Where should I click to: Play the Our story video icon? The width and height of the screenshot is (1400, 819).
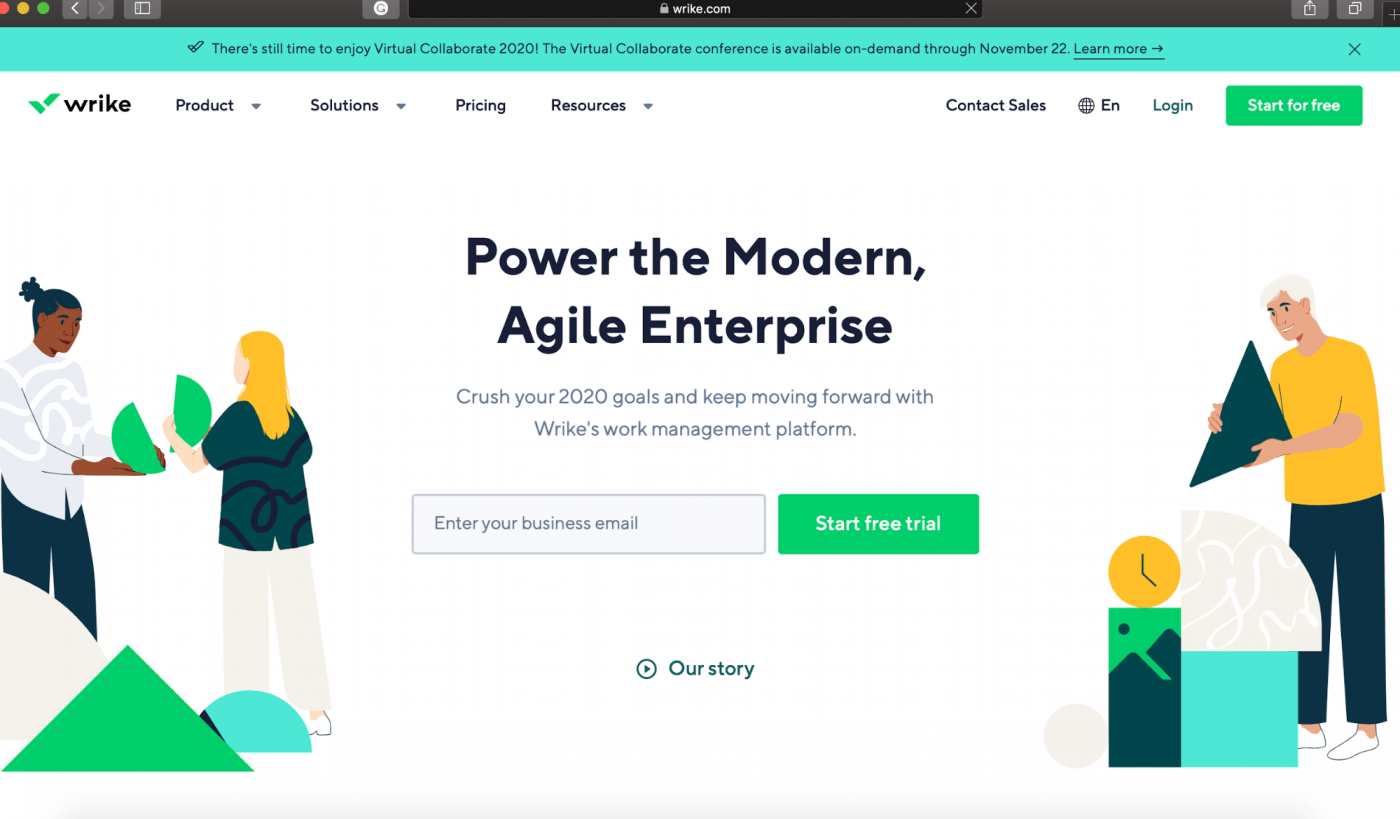point(646,669)
